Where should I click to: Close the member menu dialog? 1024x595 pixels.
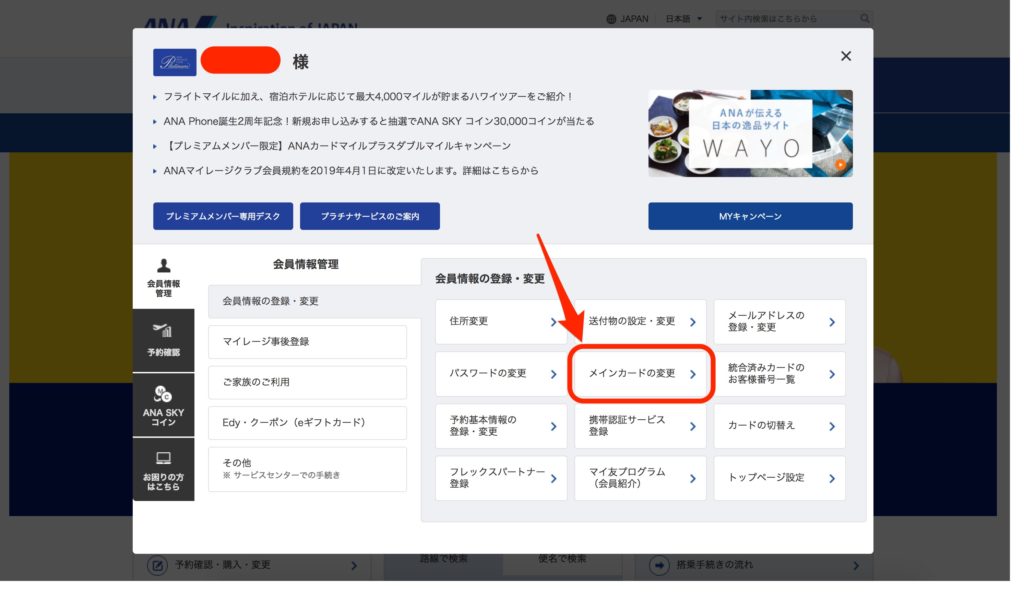click(x=846, y=56)
